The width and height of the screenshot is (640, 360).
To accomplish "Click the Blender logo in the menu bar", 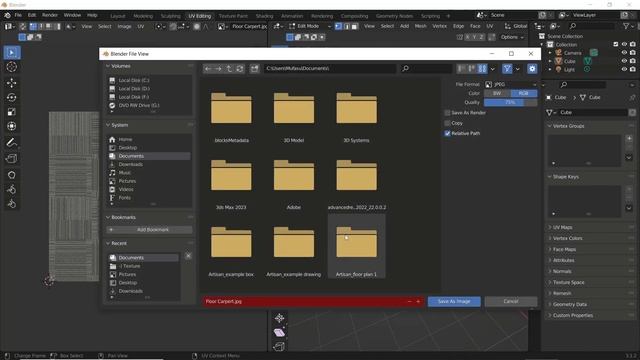I will (7, 15).
